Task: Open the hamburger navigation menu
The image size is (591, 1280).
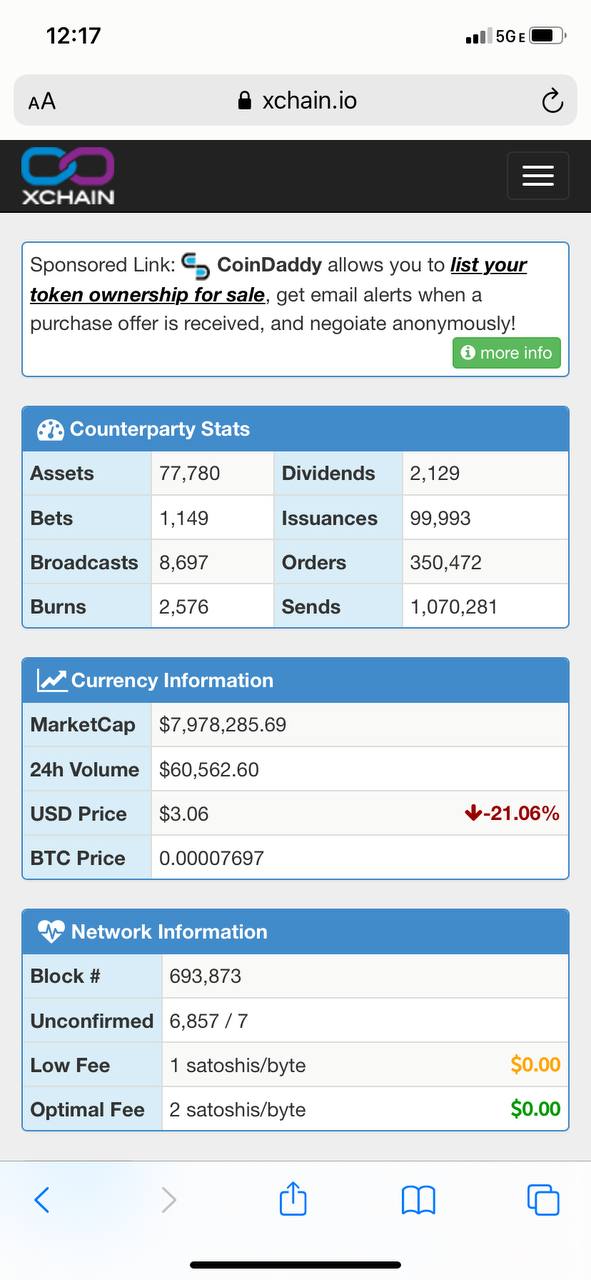Action: click(x=538, y=176)
